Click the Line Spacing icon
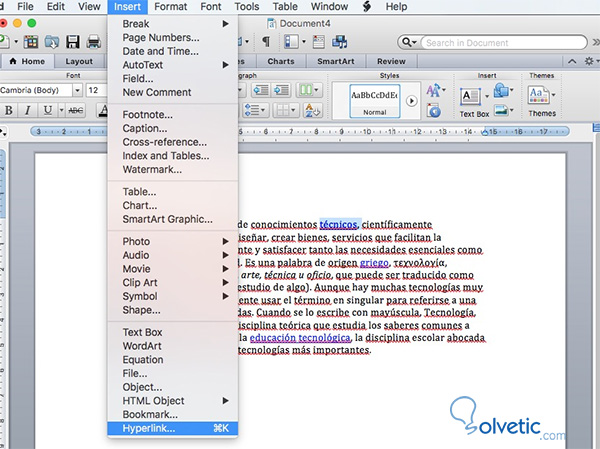The height and width of the screenshot is (449, 600). (x=252, y=111)
